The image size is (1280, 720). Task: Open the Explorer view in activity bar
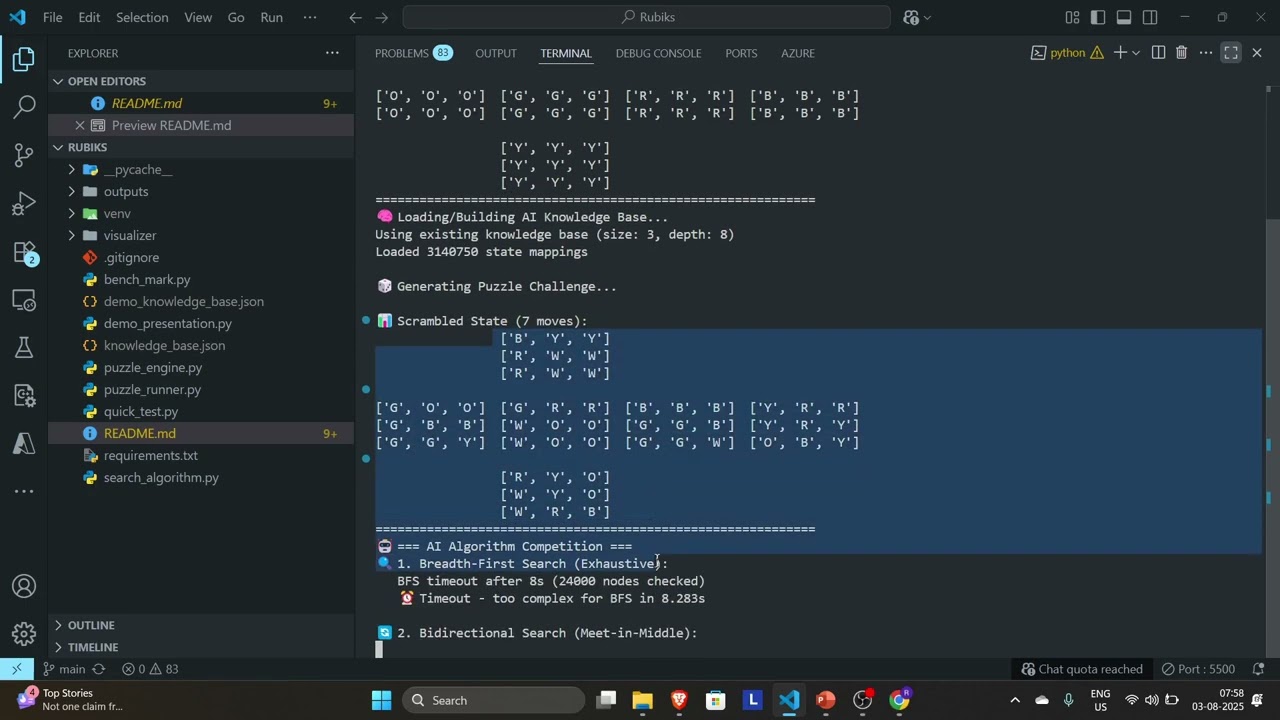click(24, 60)
